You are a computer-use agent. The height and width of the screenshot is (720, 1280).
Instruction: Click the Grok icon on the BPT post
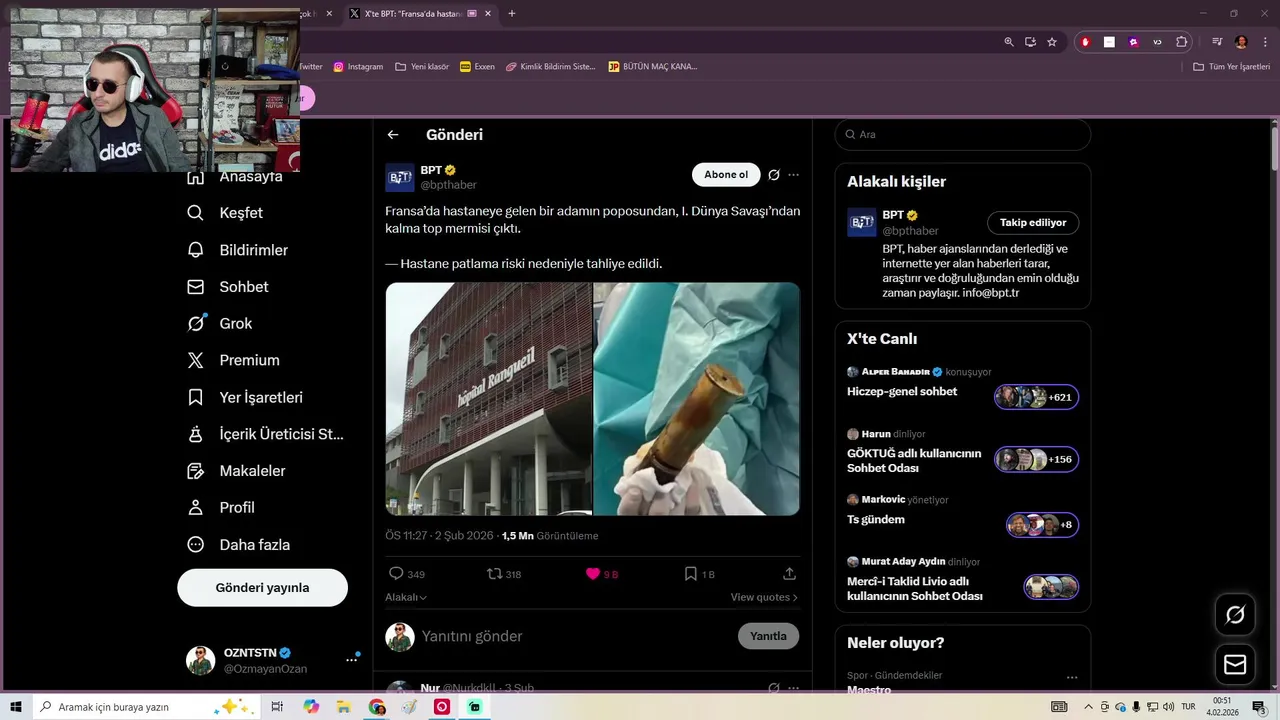coord(774,175)
